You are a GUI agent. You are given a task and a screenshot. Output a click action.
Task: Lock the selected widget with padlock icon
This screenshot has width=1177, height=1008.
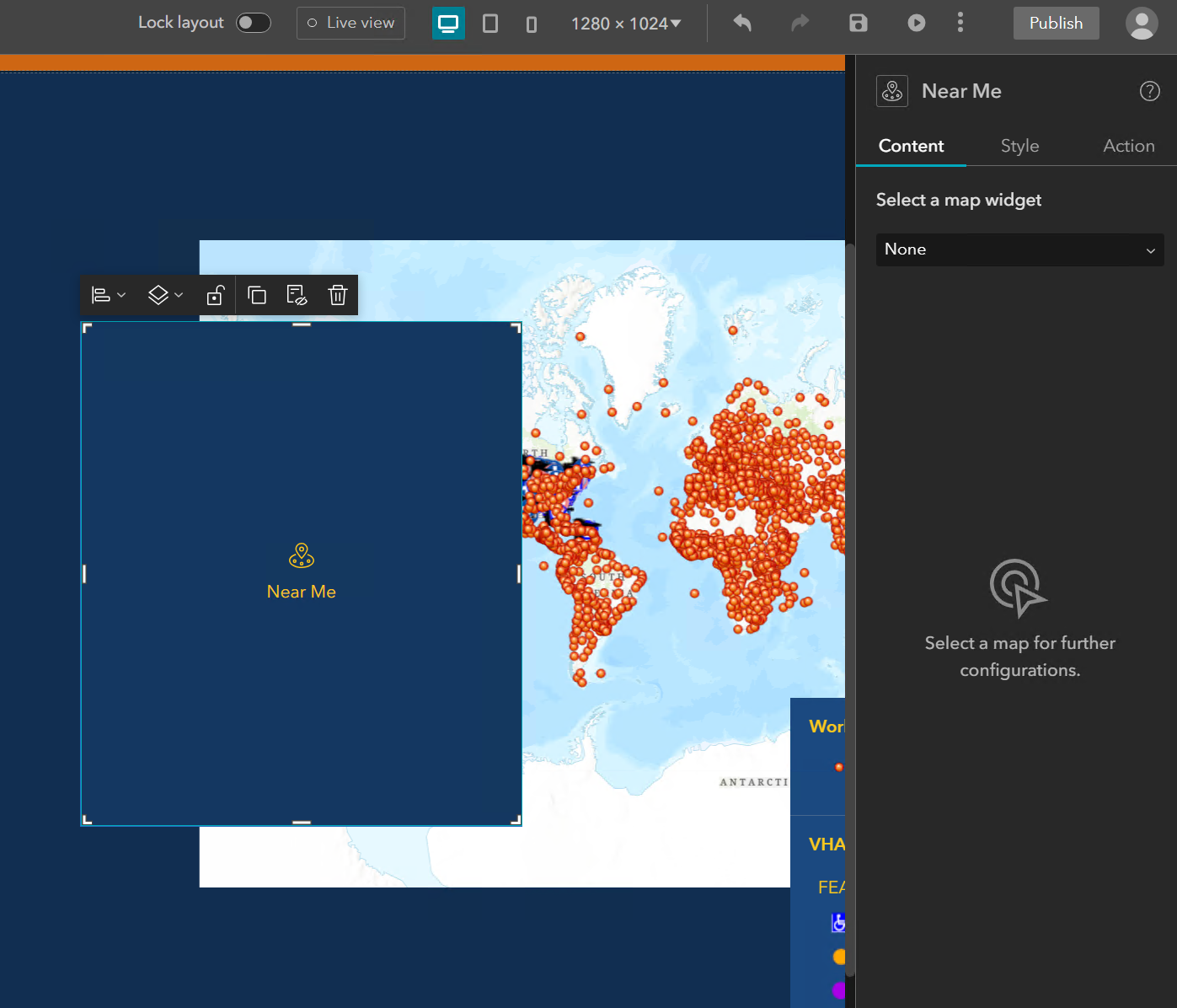(x=216, y=295)
